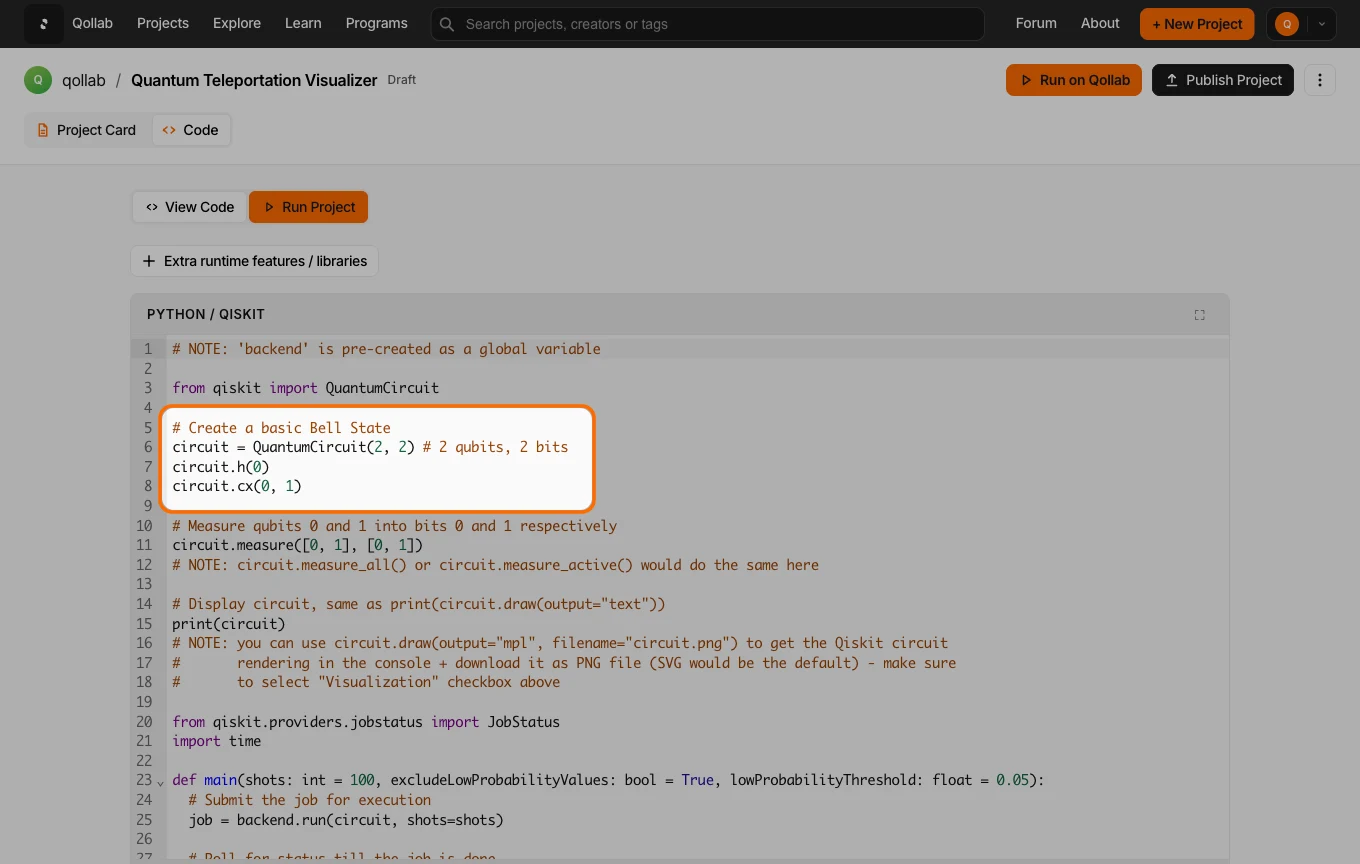1360x864 pixels.
Task: Open the Explore menu
Action: pos(237,23)
